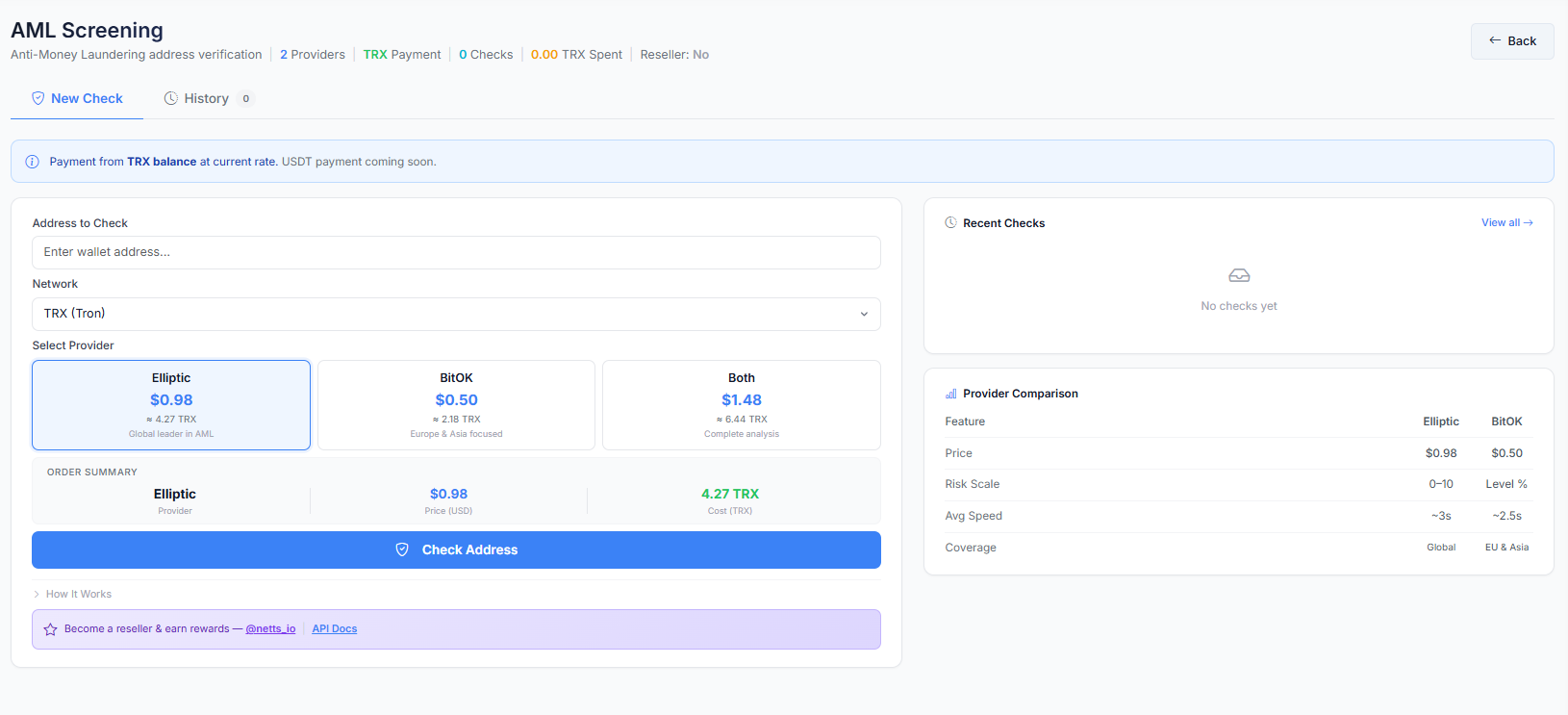1568x715 pixels.
Task: Open the New Check tab
Action: tap(87, 98)
